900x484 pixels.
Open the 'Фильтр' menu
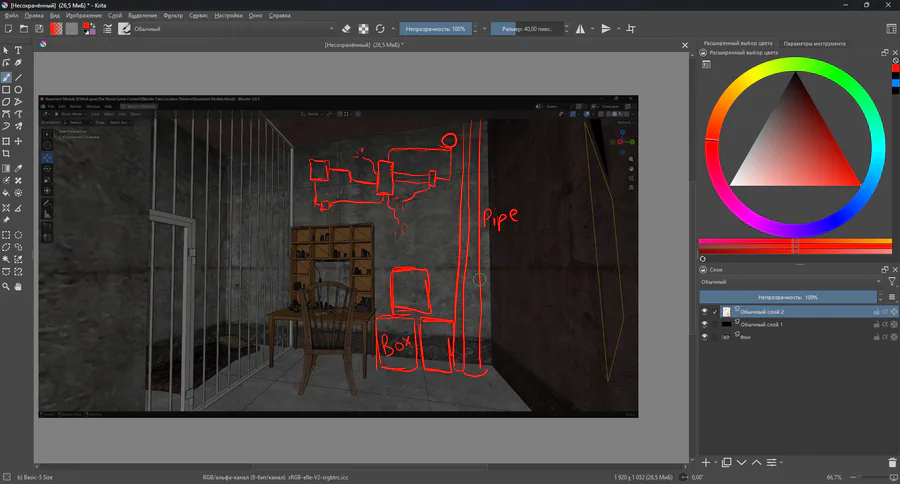[173, 16]
